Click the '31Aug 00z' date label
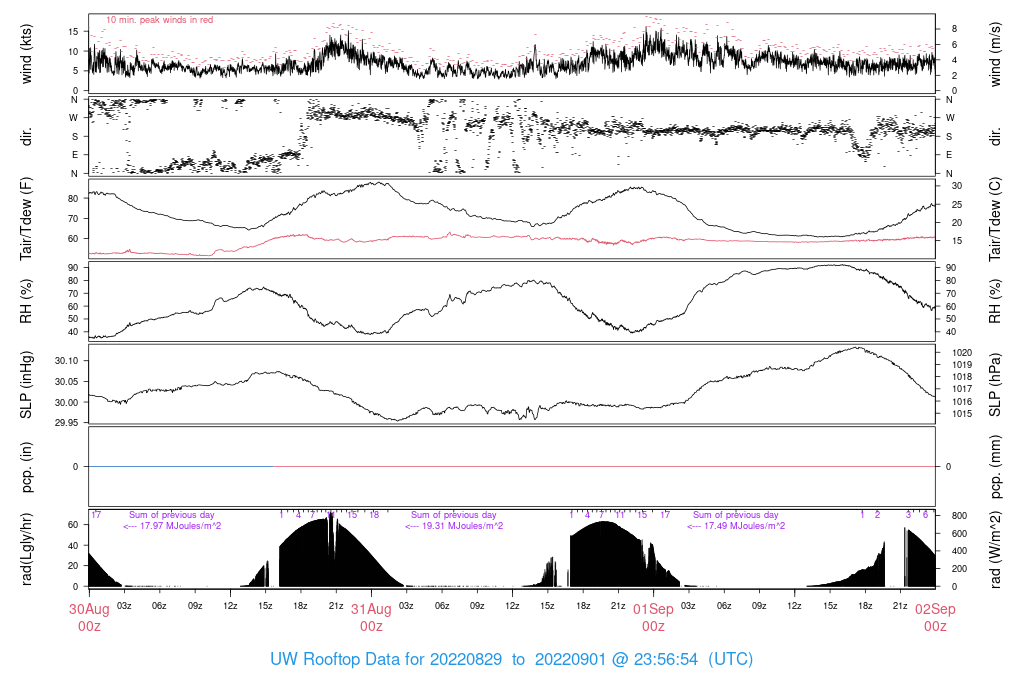The image size is (1024, 700). coord(371,618)
